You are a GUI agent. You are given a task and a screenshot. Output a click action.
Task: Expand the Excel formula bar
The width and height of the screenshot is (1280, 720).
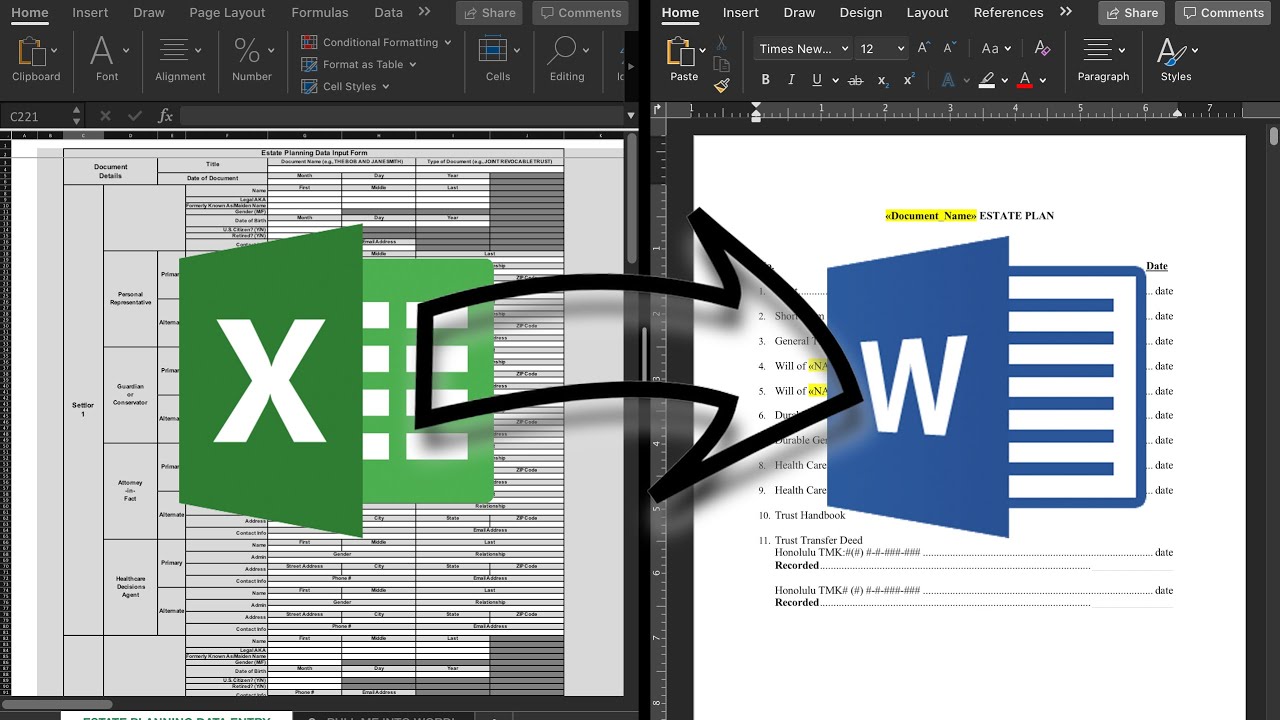click(631, 116)
